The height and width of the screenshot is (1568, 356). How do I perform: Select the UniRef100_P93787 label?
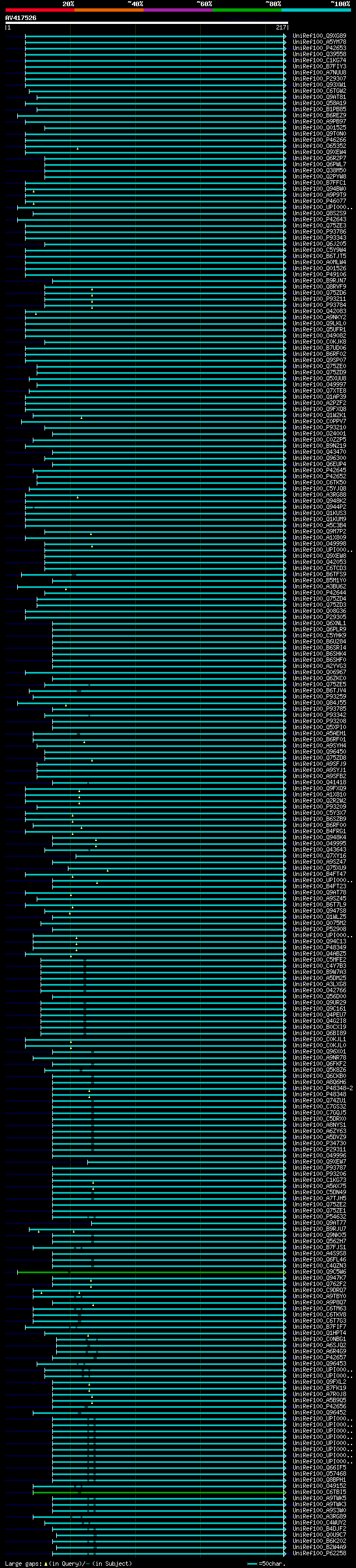click(319, 1168)
